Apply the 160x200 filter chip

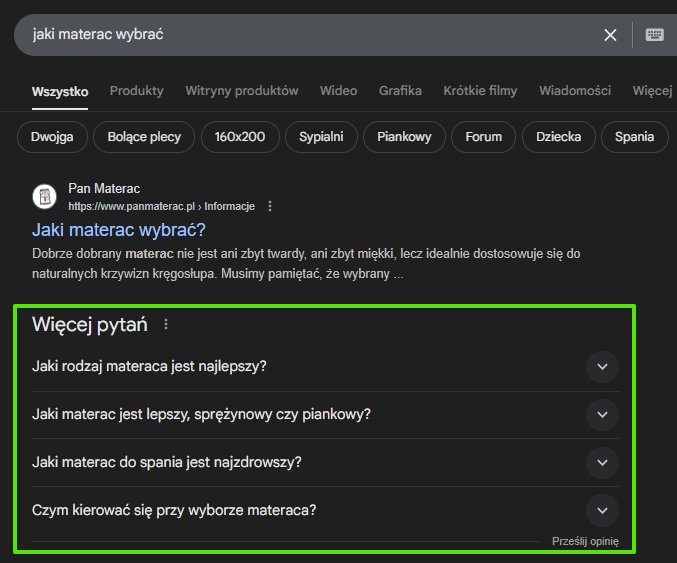[240, 137]
